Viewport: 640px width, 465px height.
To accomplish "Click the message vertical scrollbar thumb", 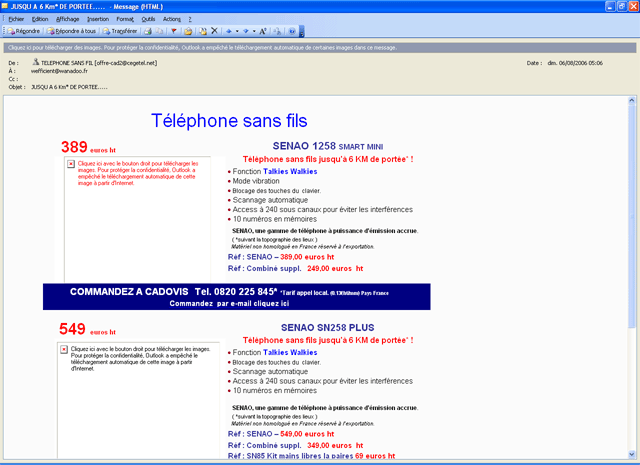I will 632,216.
